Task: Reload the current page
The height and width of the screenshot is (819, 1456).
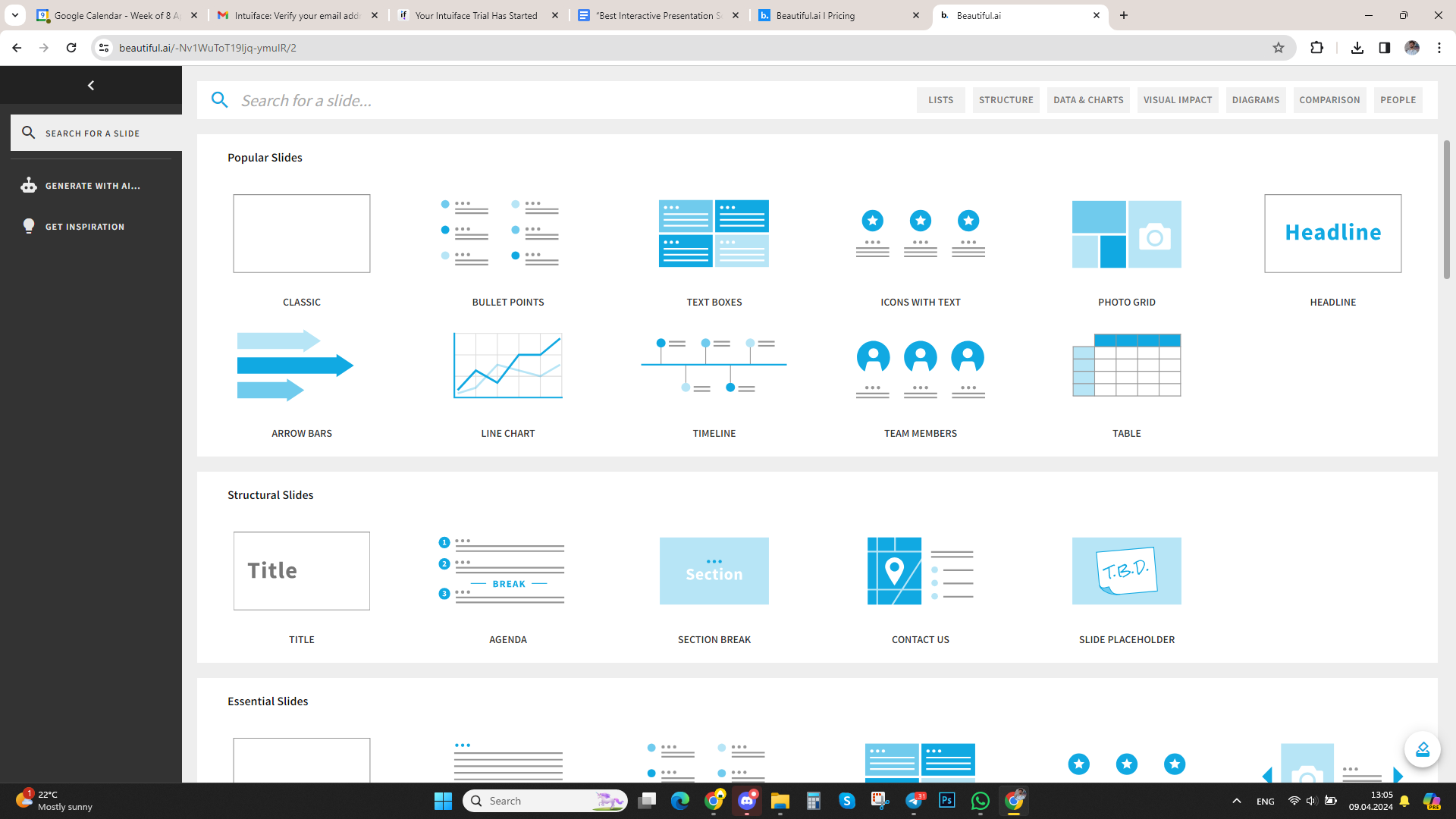Action: pos(71,48)
